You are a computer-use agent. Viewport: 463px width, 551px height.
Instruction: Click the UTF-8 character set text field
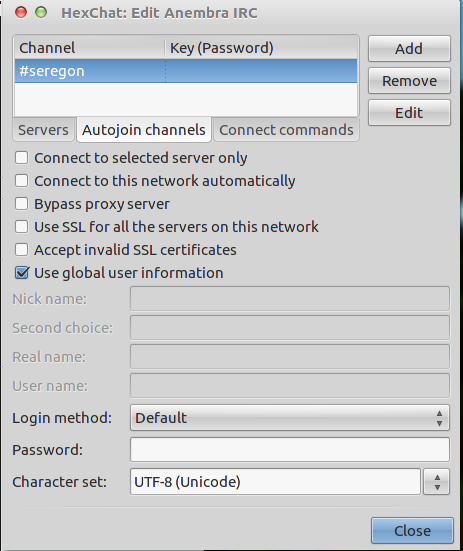tap(275, 482)
